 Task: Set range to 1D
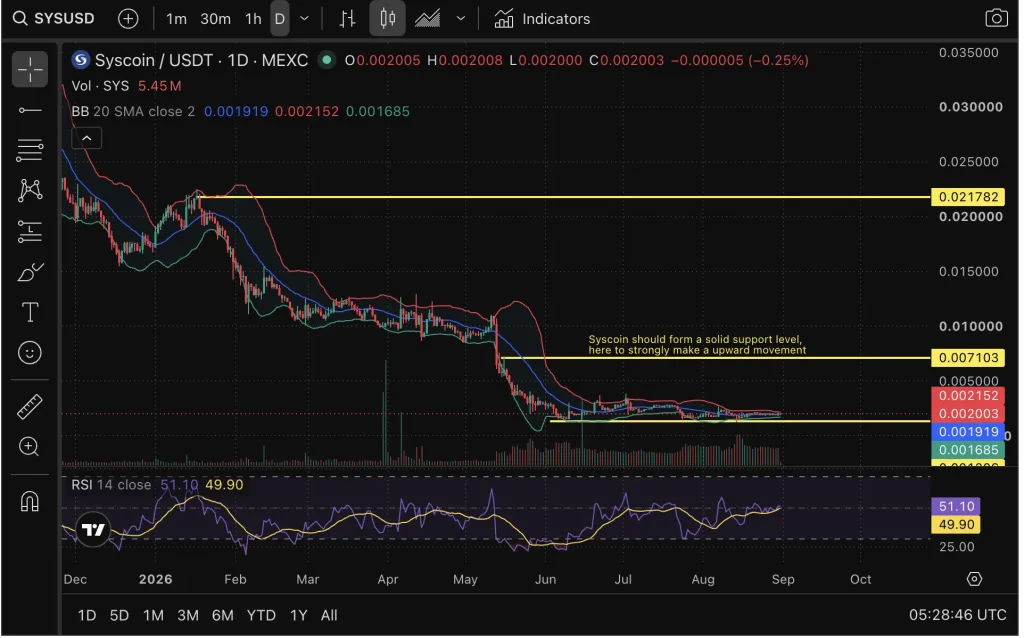87,615
